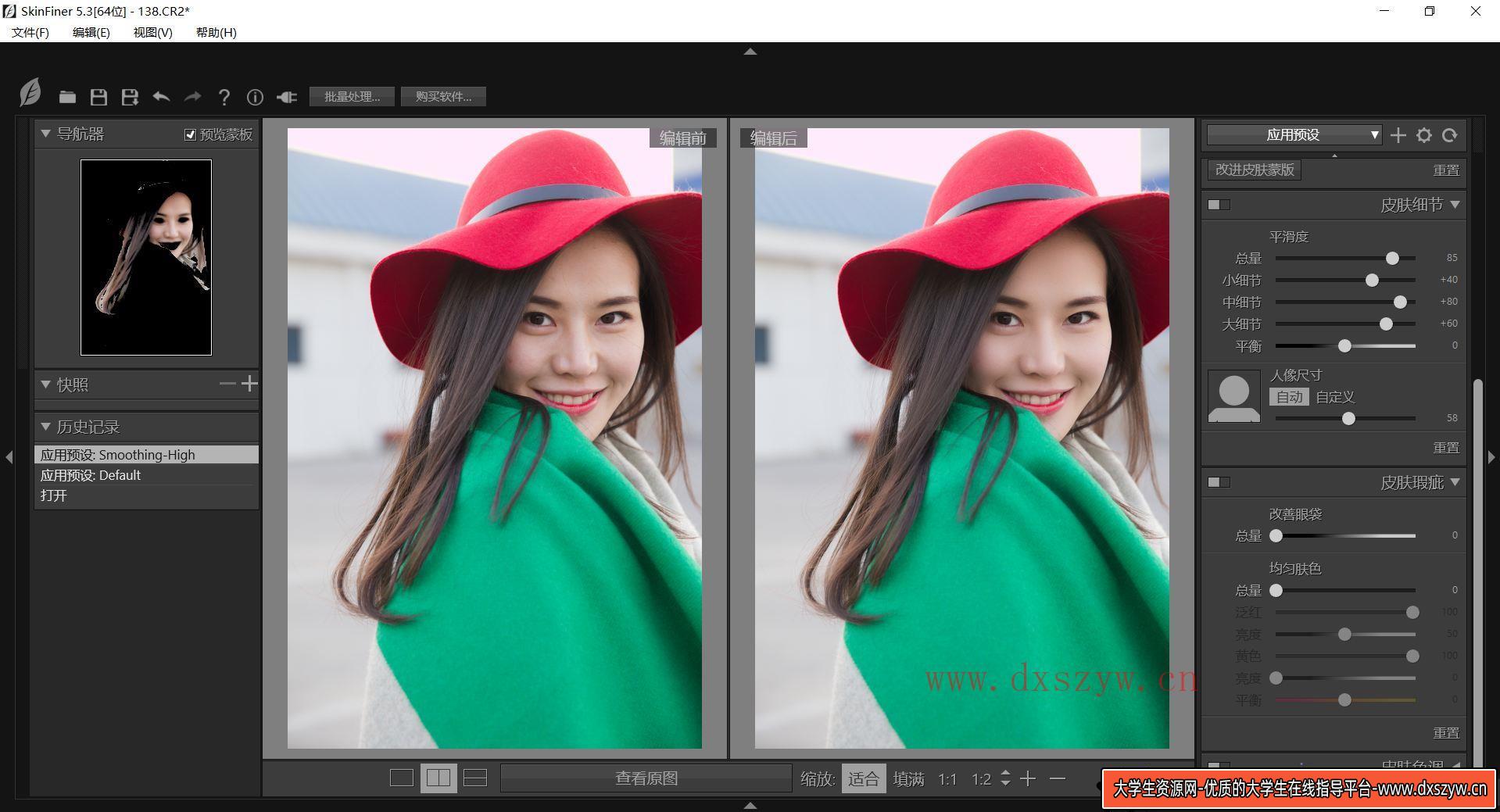Select 自动 portrait size mode
This screenshot has height=812, width=1500.
pyautogui.click(x=1289, y=397)
